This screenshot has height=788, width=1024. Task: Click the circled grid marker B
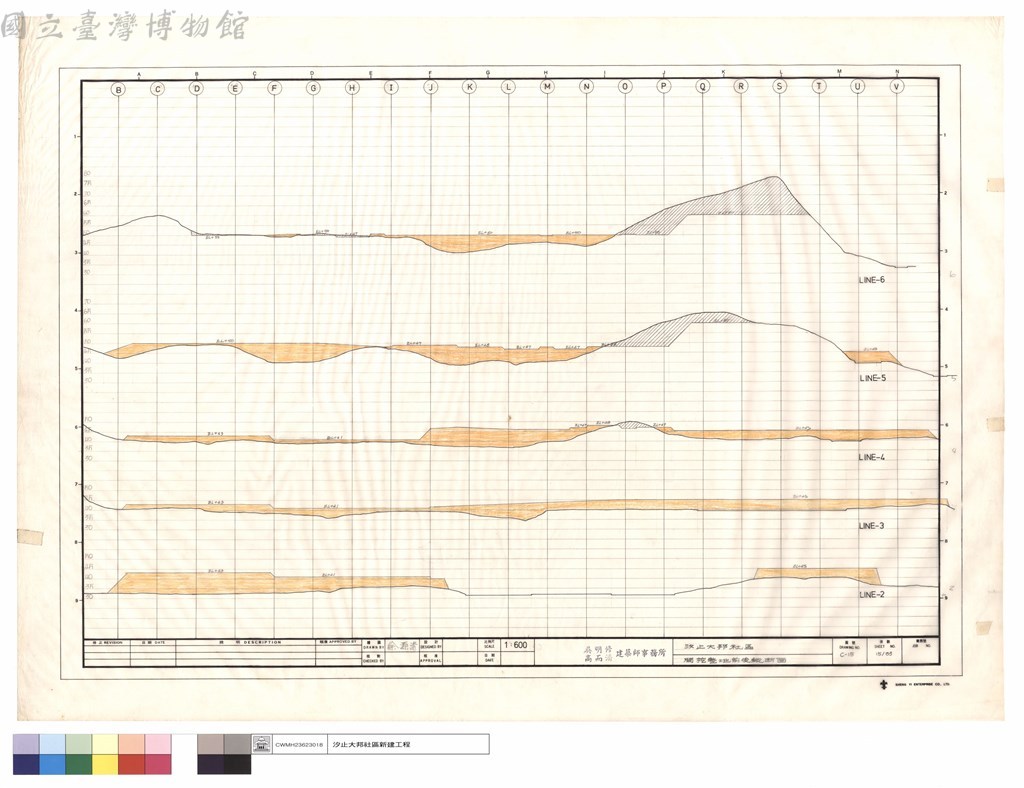pyautogui.click(x=118, y=89)
